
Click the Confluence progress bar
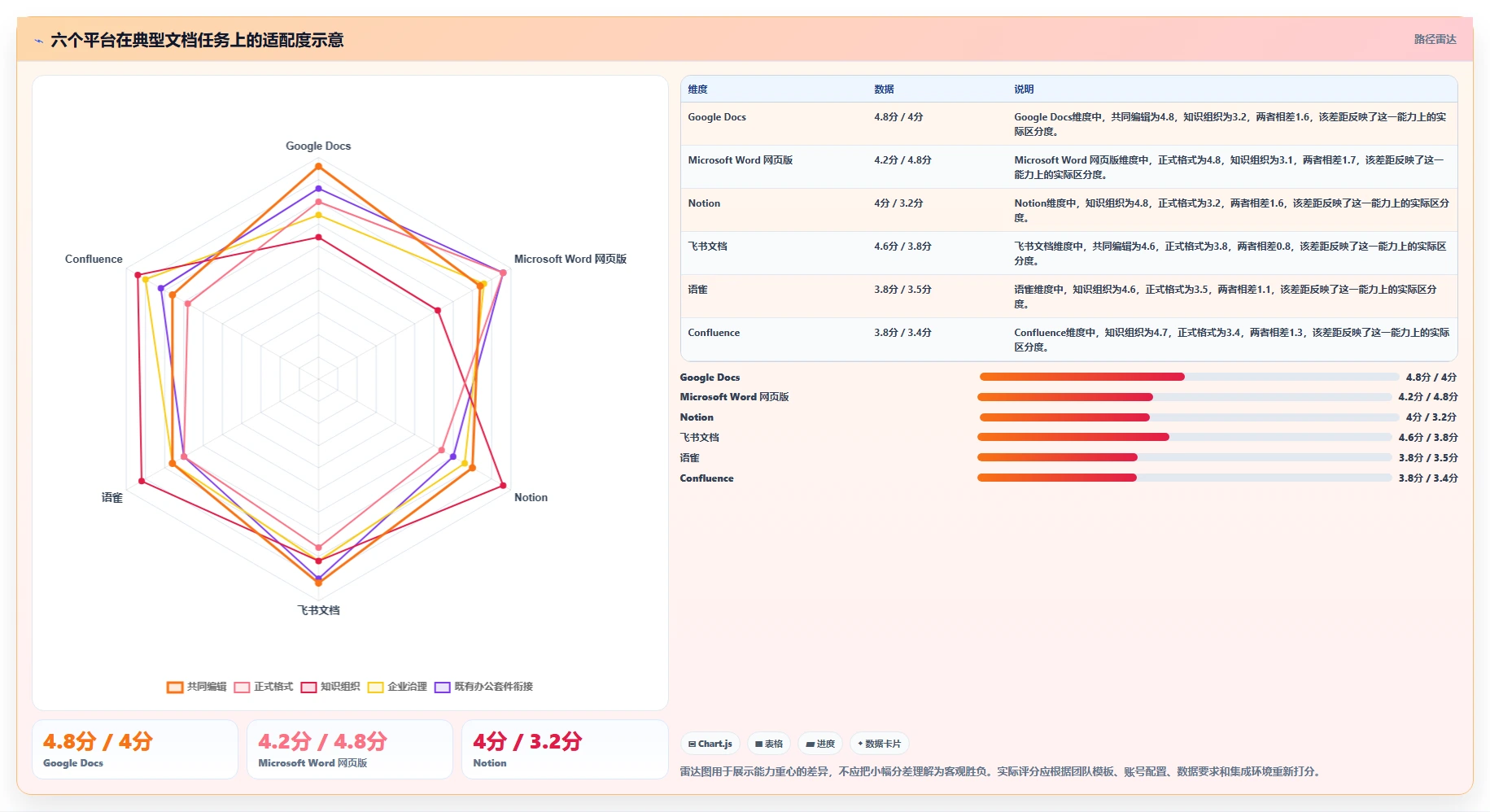1184,478
